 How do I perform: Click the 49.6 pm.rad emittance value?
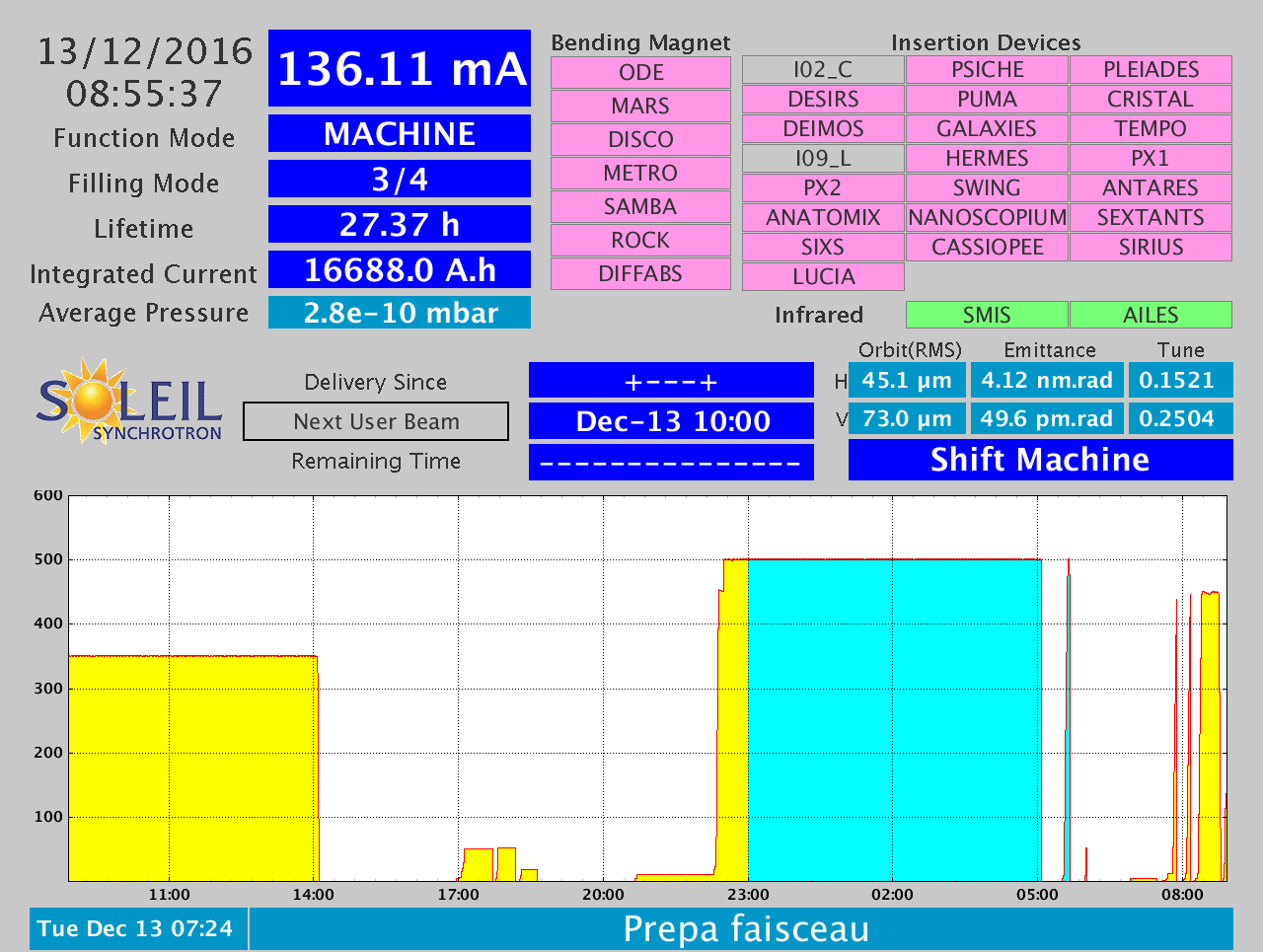point(1047,418)
